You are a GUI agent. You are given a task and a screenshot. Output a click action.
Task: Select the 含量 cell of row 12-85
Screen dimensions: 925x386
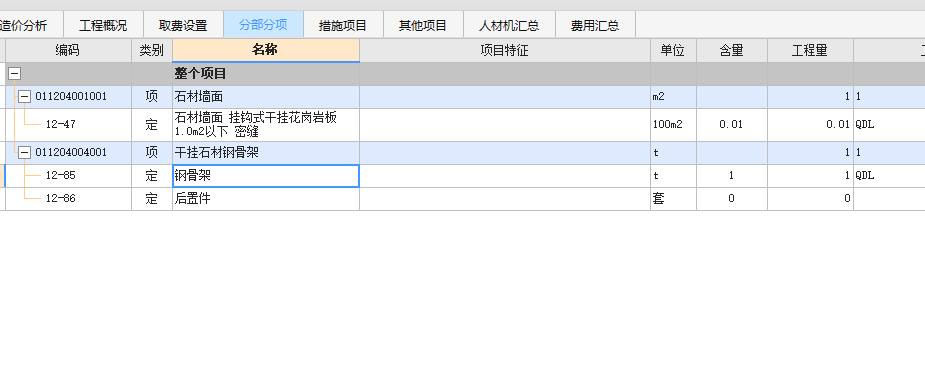coord(732,176)
